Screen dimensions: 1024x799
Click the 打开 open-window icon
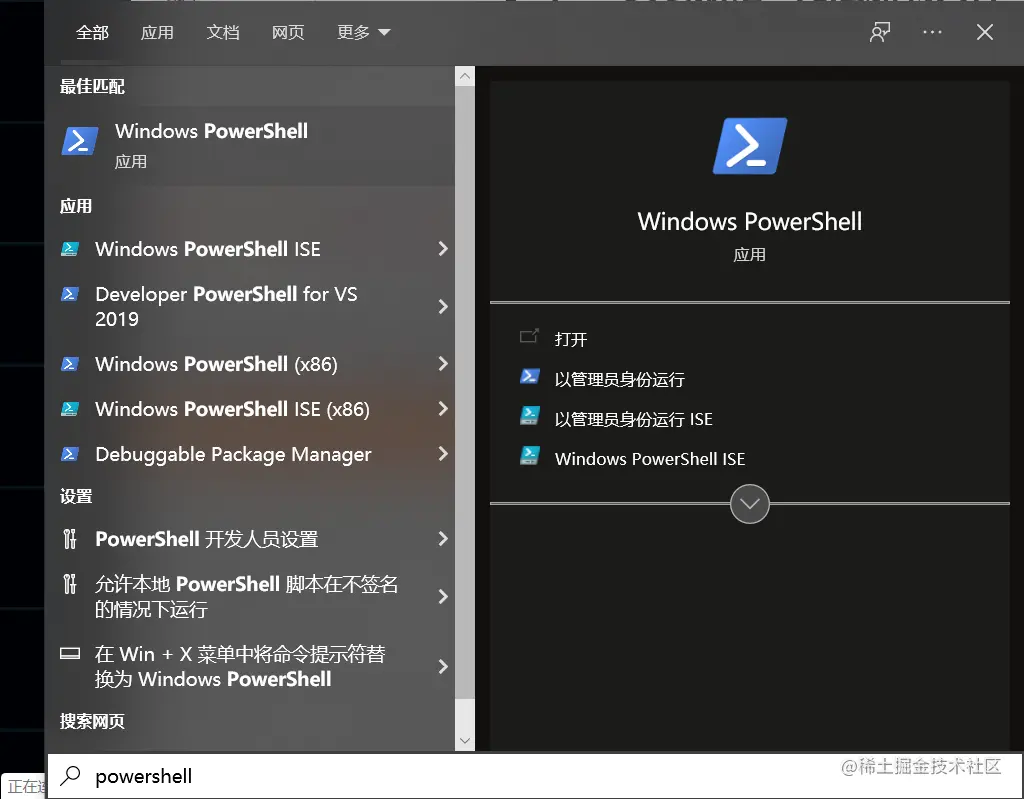529,336
